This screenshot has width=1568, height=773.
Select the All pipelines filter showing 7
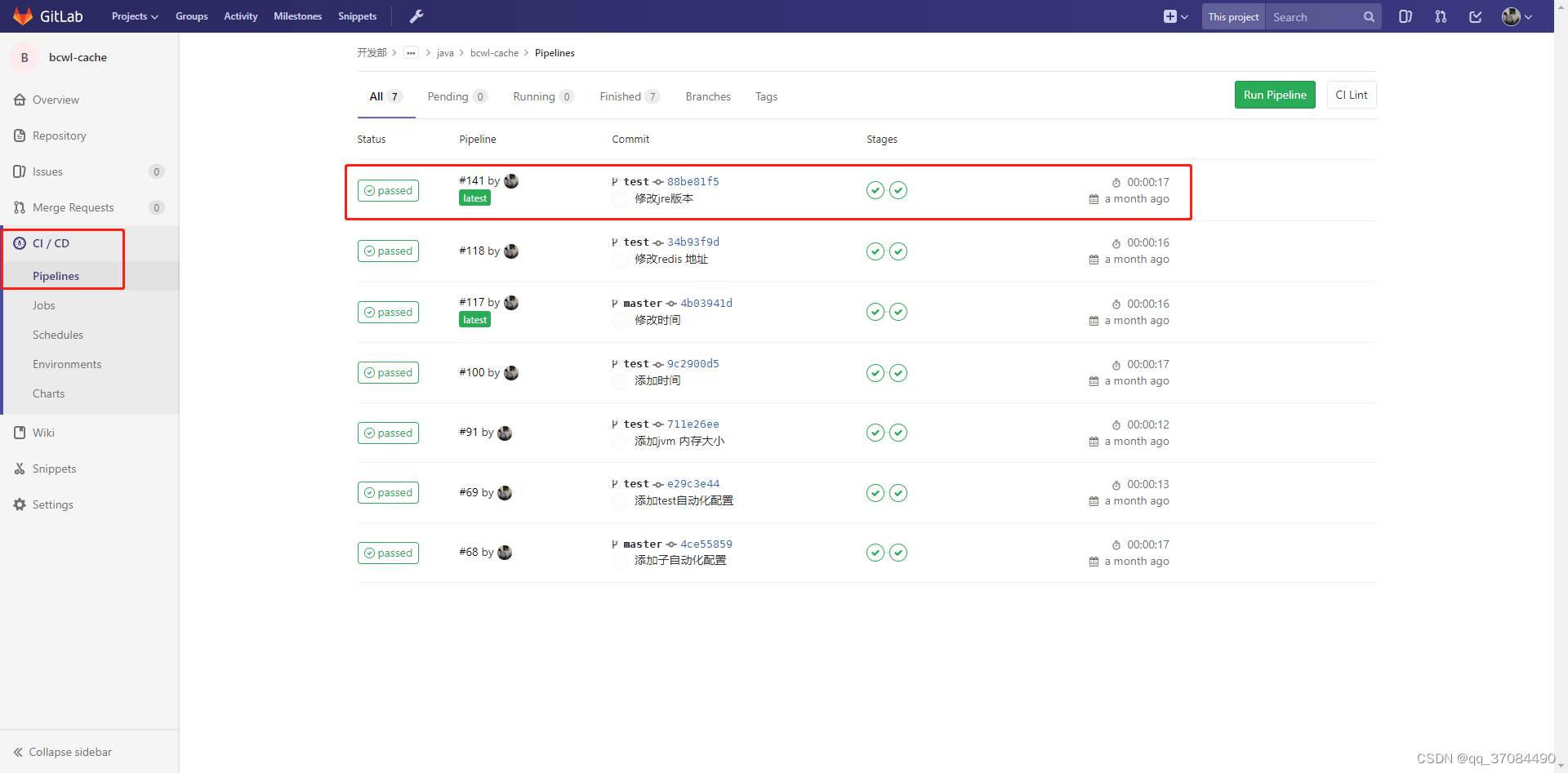coord(385,96)
